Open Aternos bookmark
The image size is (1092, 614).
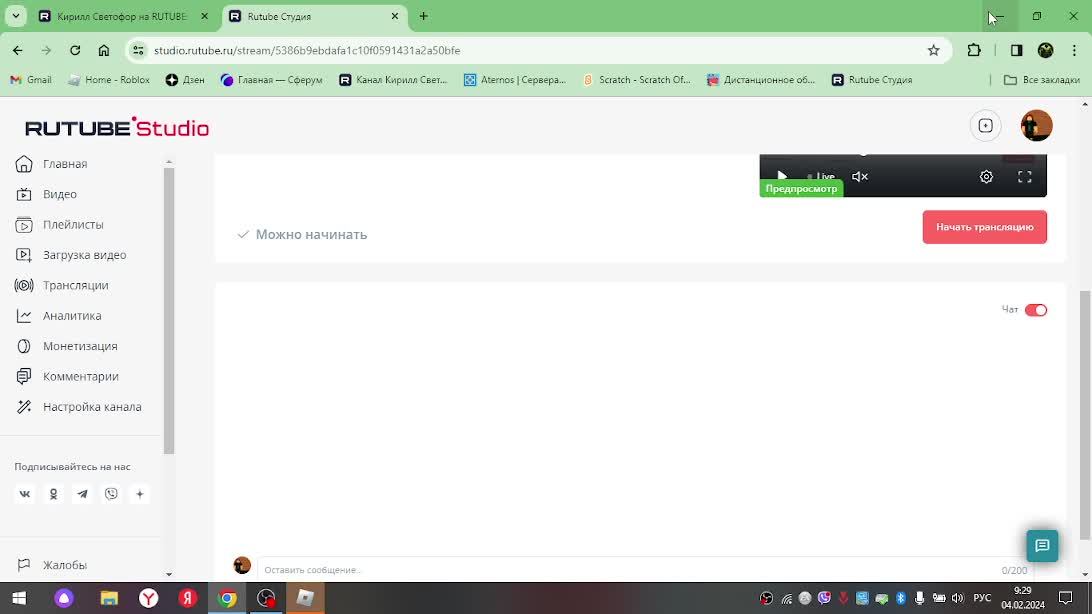click(x=515, y=80)
